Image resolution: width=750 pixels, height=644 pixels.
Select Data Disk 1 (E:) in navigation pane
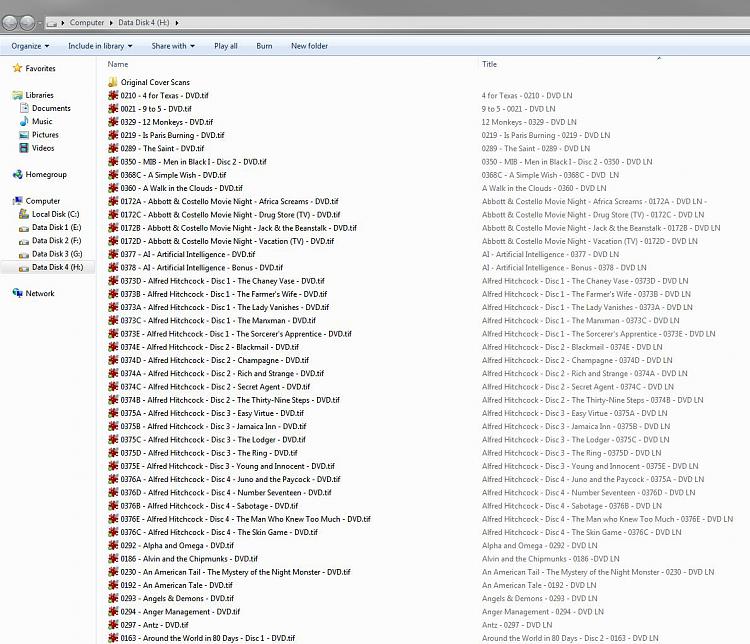(56, 227)
